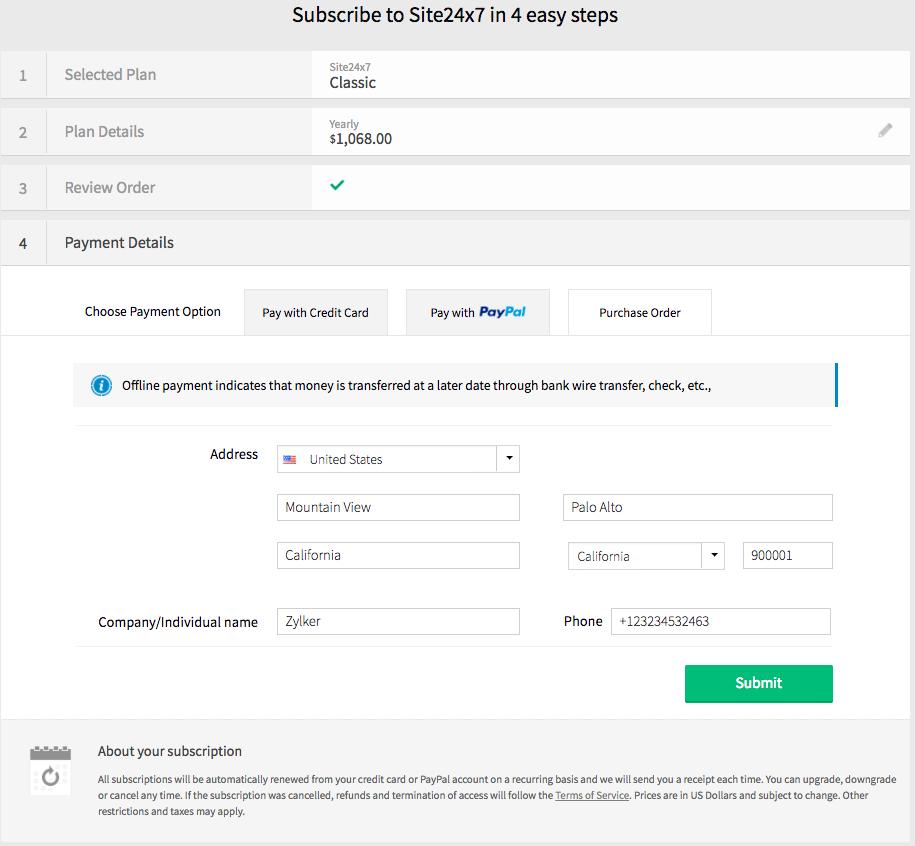This screenshot has width=915, height=846.
Task: Switch to the Pay with PayPal tab
Action: (x=477, y=313)
